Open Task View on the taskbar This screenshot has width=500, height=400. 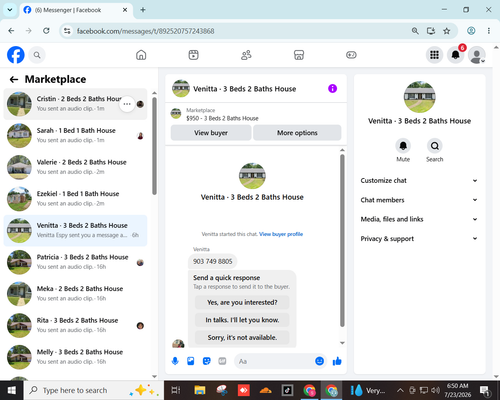[176, 390]
